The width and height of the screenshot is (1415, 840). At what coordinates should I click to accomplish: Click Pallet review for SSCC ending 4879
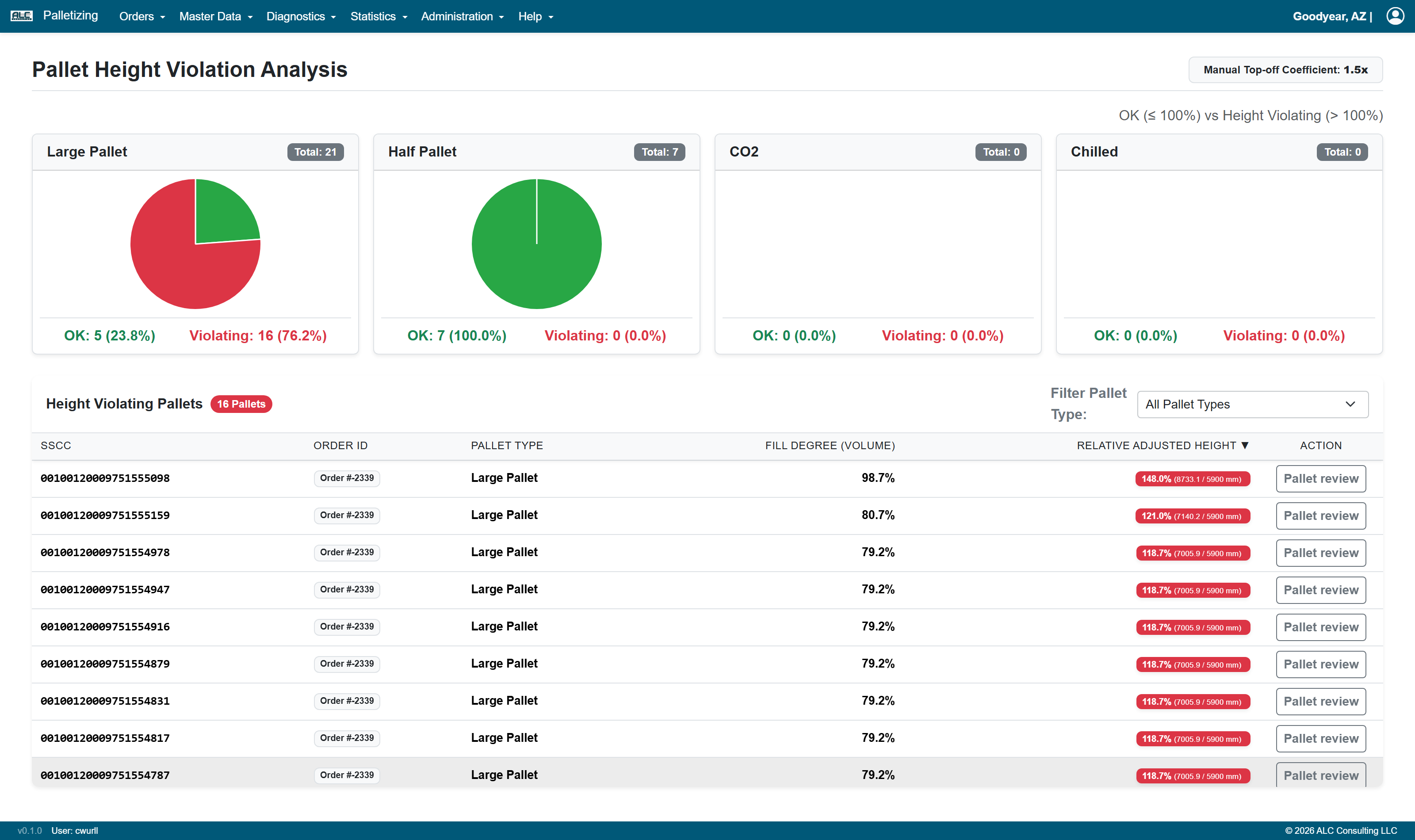click(x=1320, y=664)
